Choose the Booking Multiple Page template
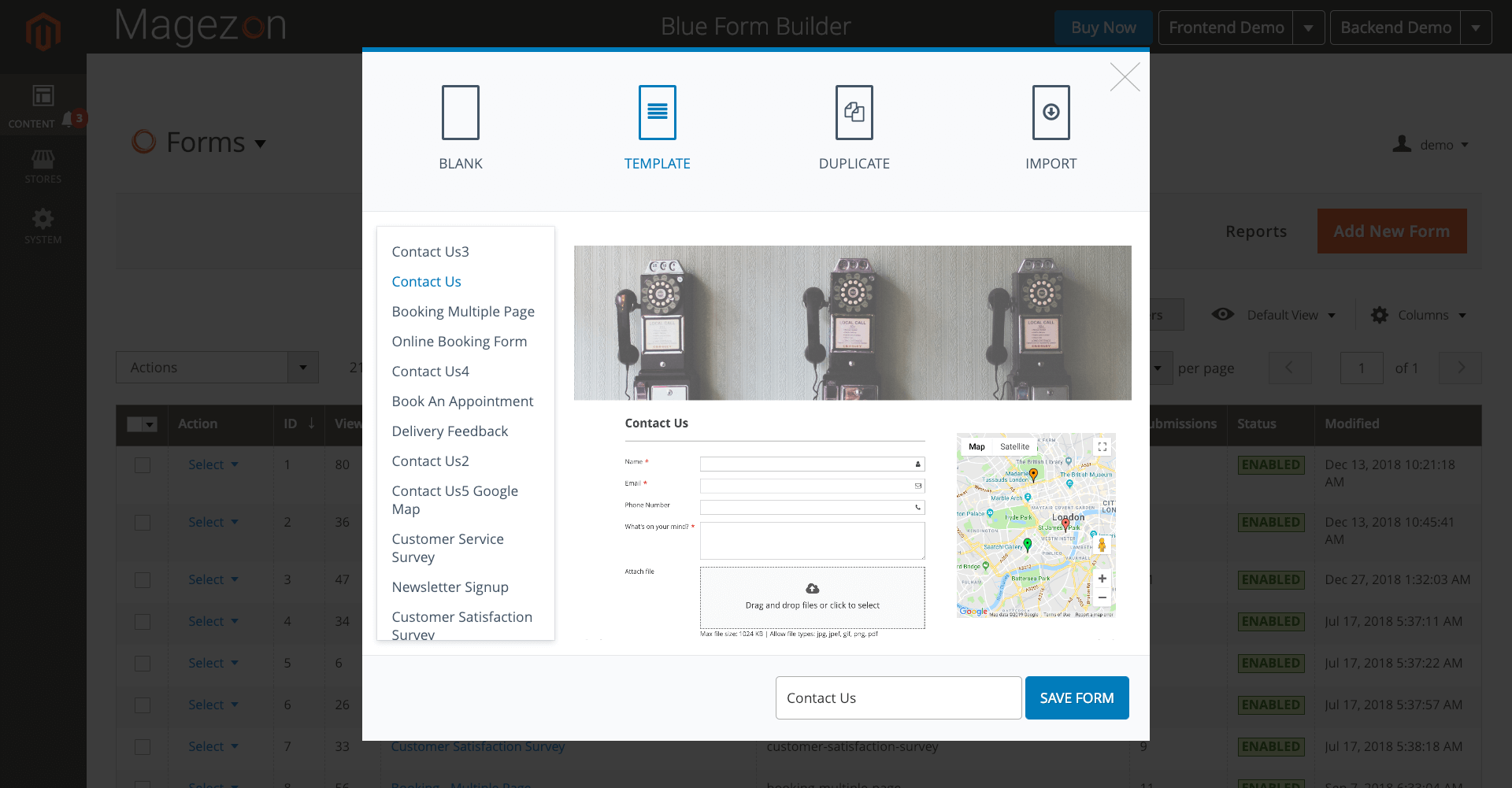Screen dimensions: 1512x788 pos(463,312)
